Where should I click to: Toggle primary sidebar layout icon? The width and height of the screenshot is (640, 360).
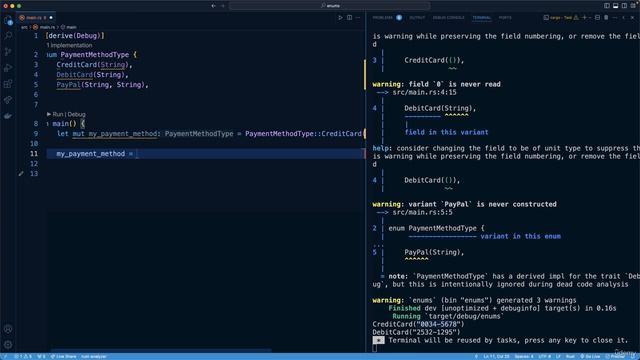[x=607, y=6]
